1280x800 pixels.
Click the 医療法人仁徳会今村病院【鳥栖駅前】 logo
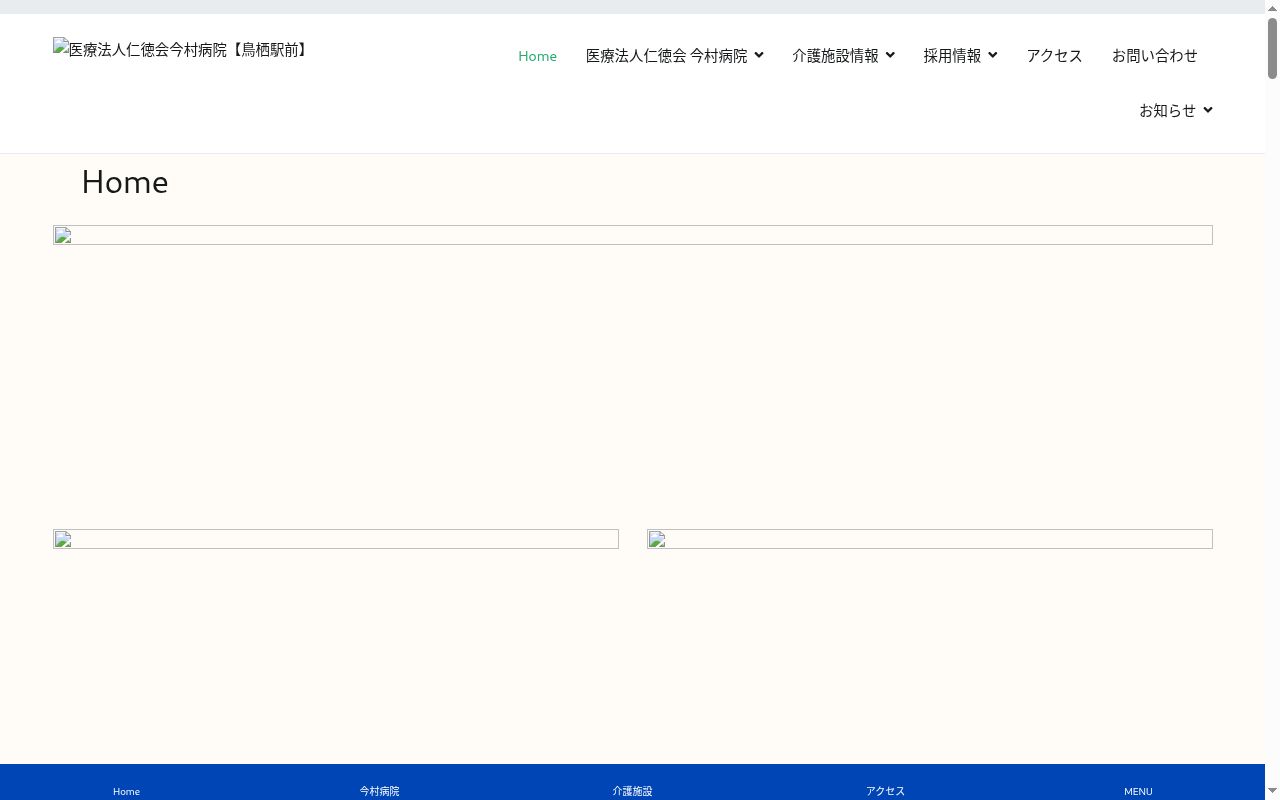[x=181, y=49]
